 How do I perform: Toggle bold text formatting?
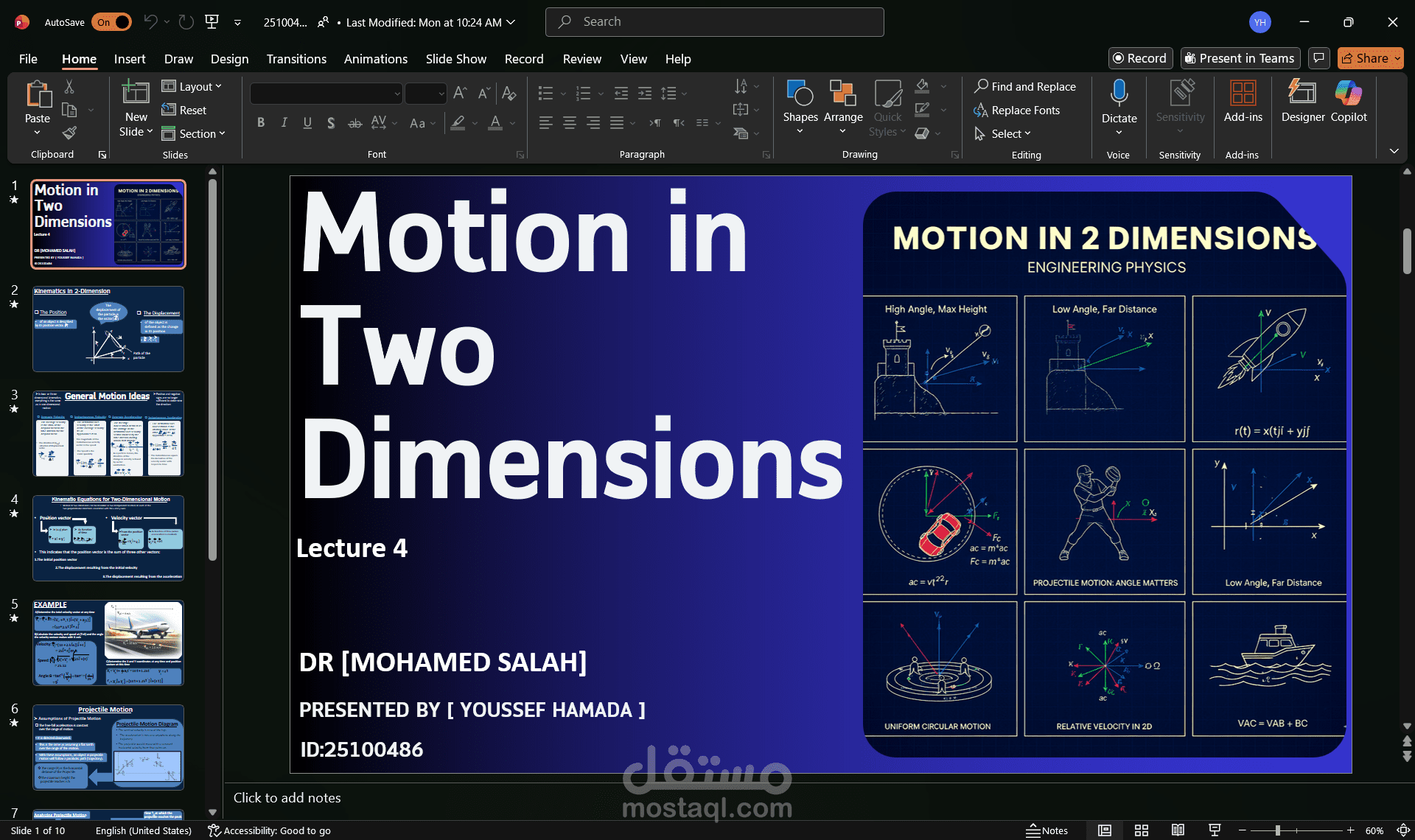coord(260,123)
